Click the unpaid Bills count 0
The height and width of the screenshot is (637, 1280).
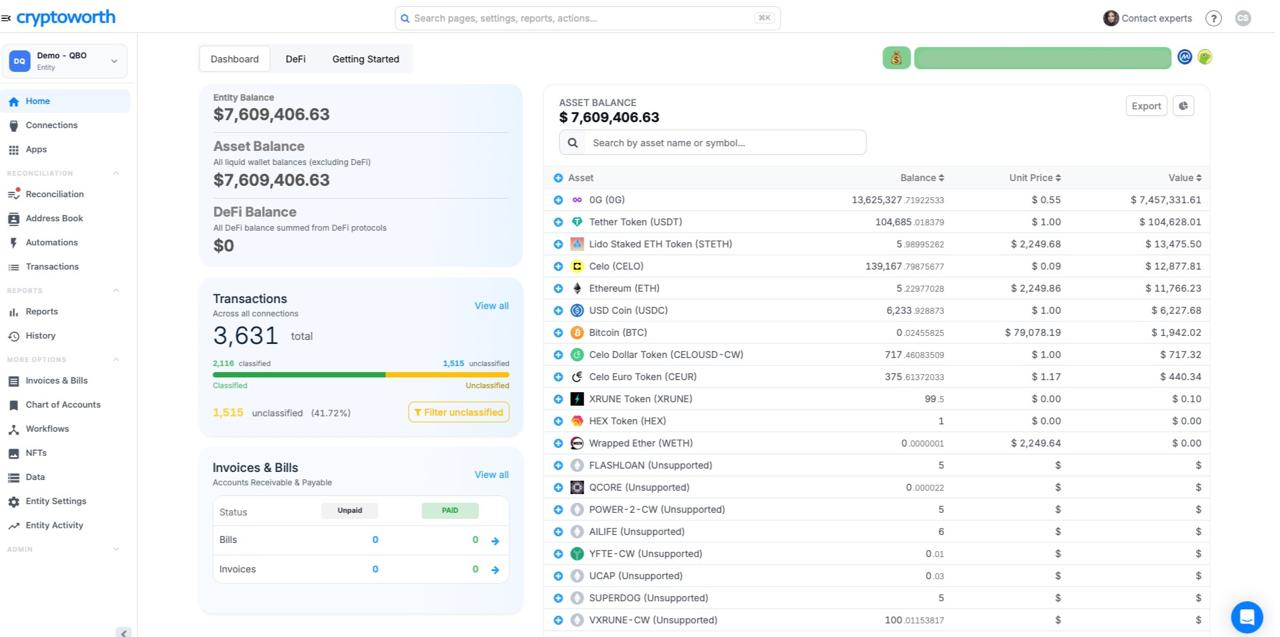point(375,540)
